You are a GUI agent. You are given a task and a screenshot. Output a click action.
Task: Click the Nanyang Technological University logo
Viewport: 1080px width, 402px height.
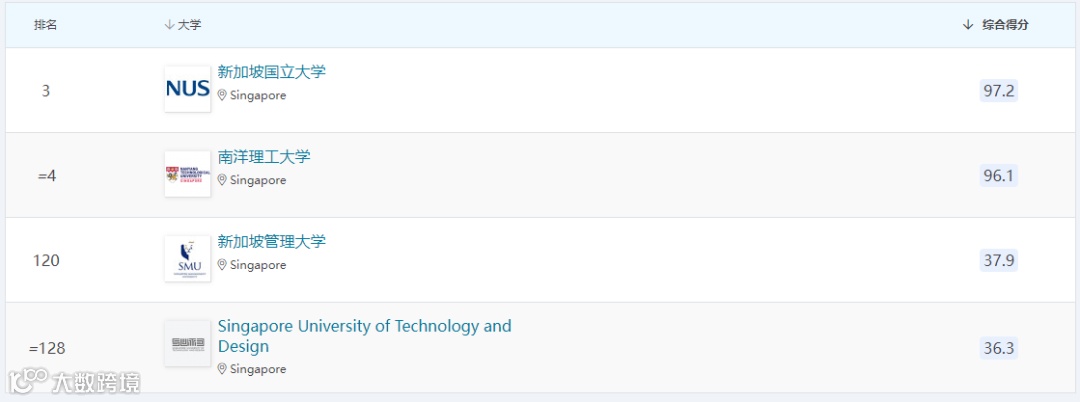point(188,174)
